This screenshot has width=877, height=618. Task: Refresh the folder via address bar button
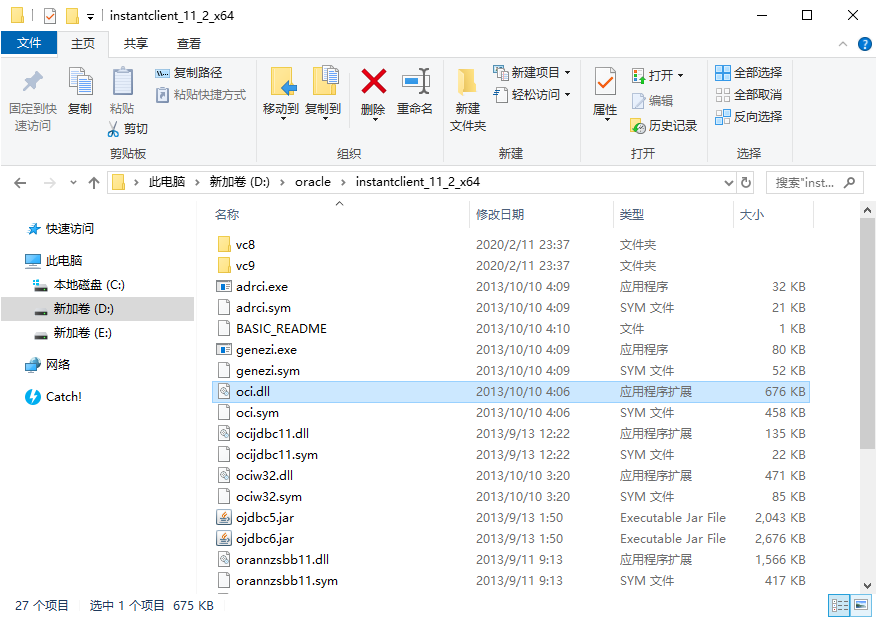[746, 182]
